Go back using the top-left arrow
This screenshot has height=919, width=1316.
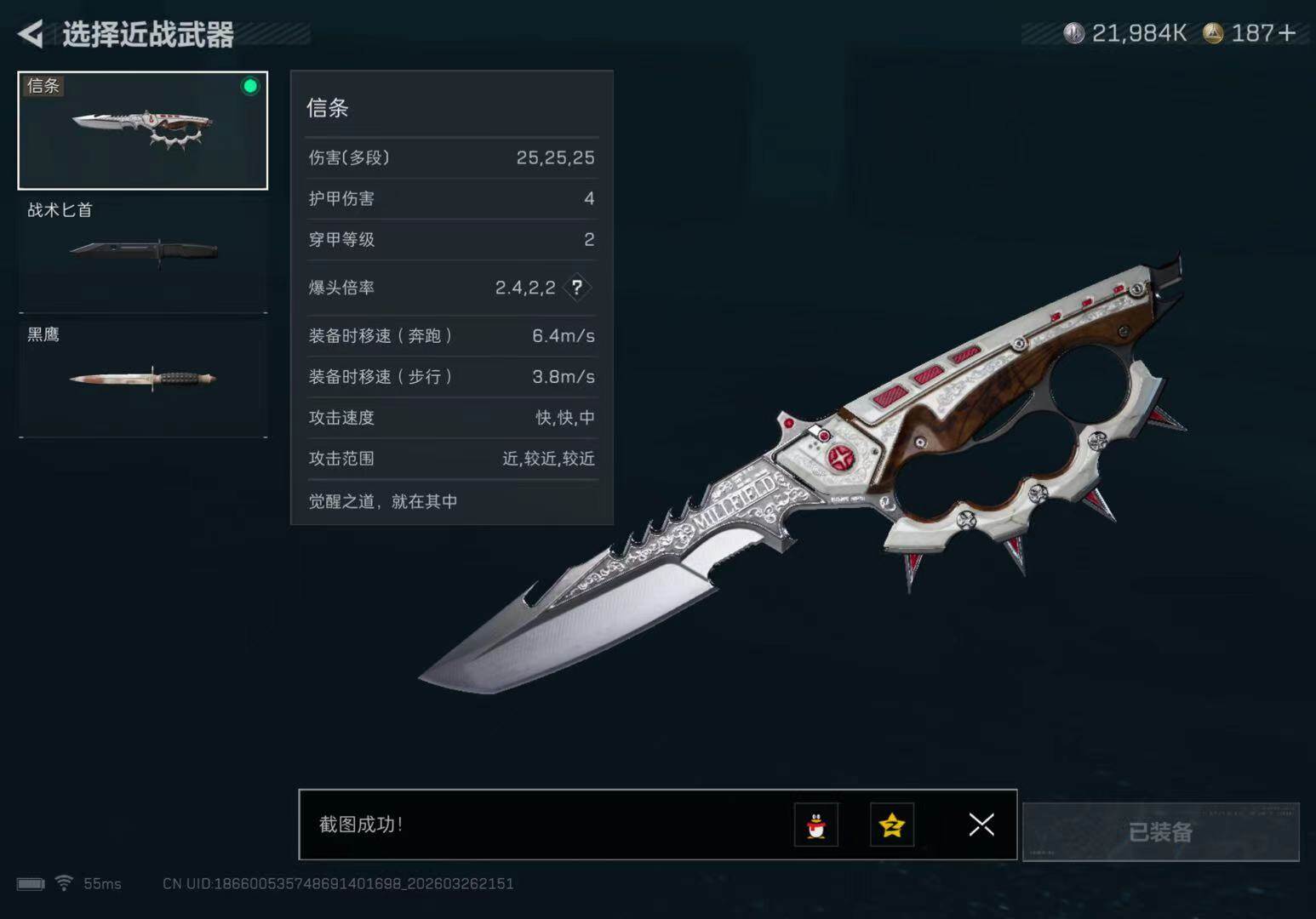(31, 34)
